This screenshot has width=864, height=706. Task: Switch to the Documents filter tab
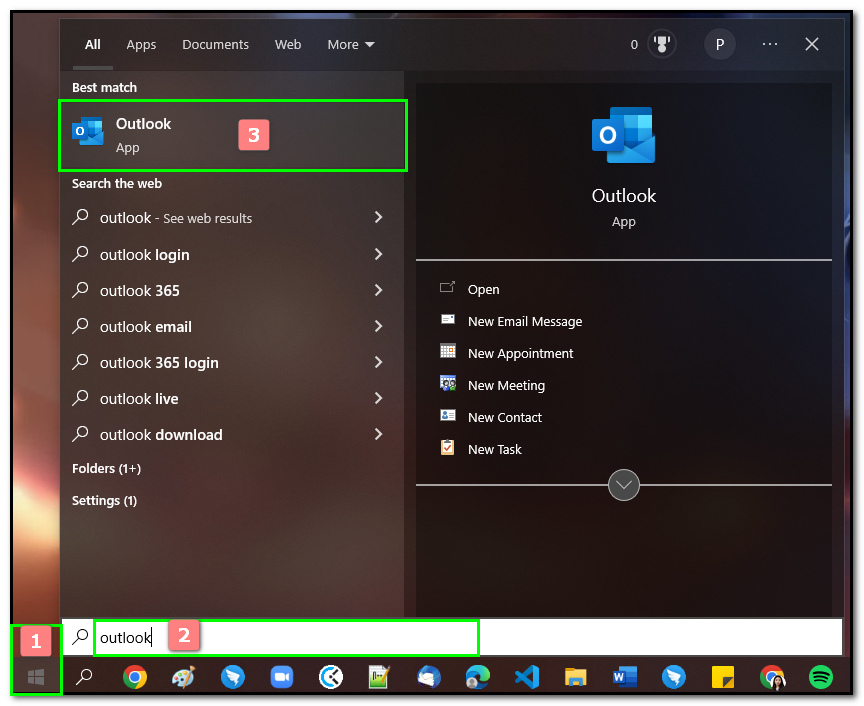tap(215, 45)
